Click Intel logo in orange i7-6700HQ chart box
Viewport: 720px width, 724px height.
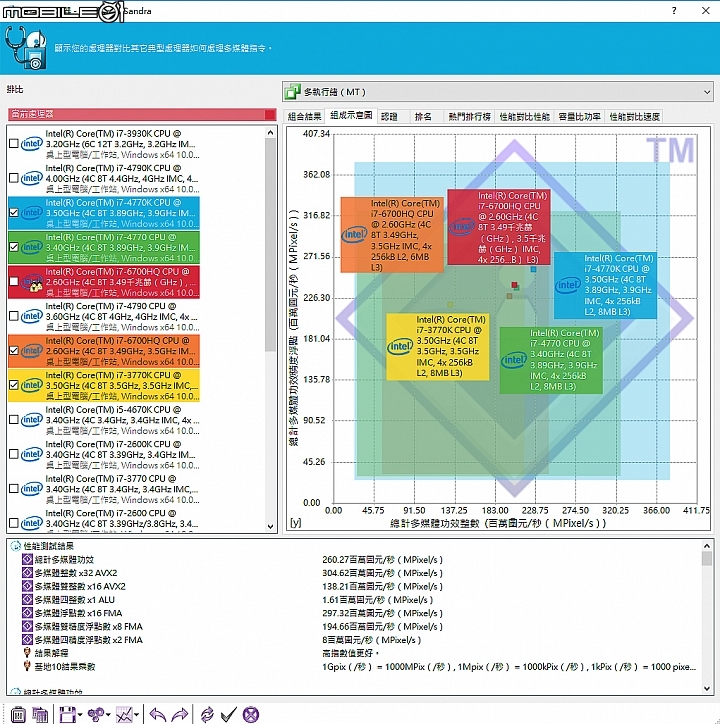point(354,235)
